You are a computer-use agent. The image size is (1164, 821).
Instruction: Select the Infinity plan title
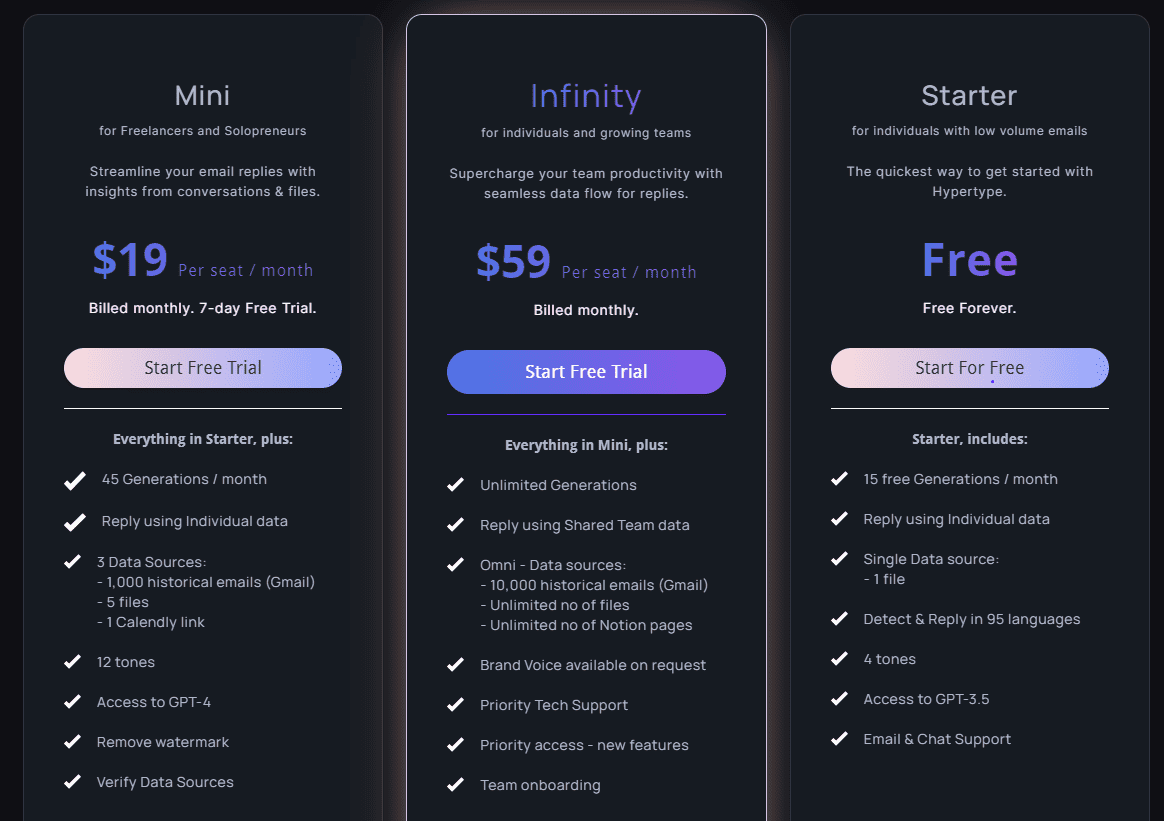tap(586, 96)
